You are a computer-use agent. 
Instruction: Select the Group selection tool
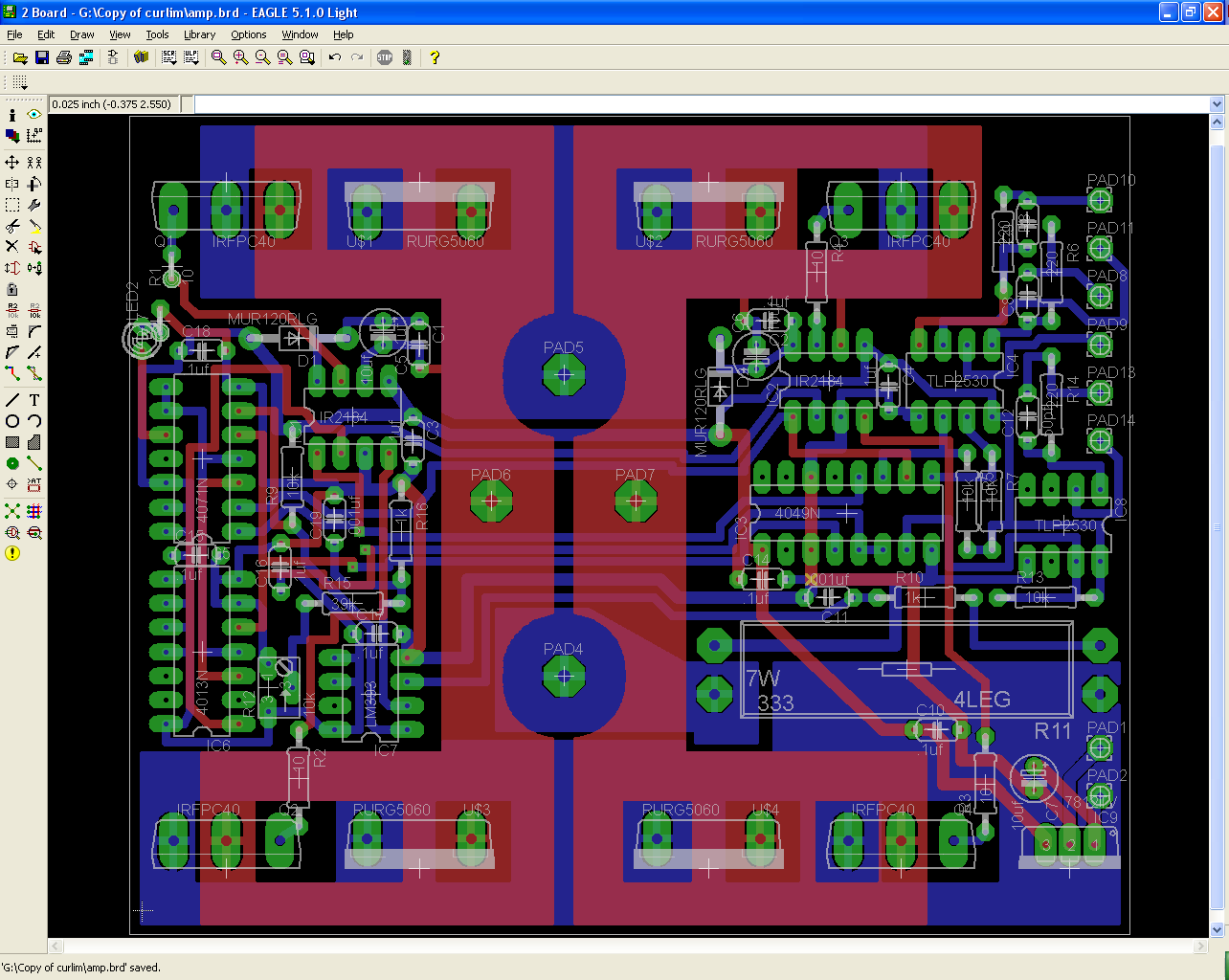click(x=12, y=205)
